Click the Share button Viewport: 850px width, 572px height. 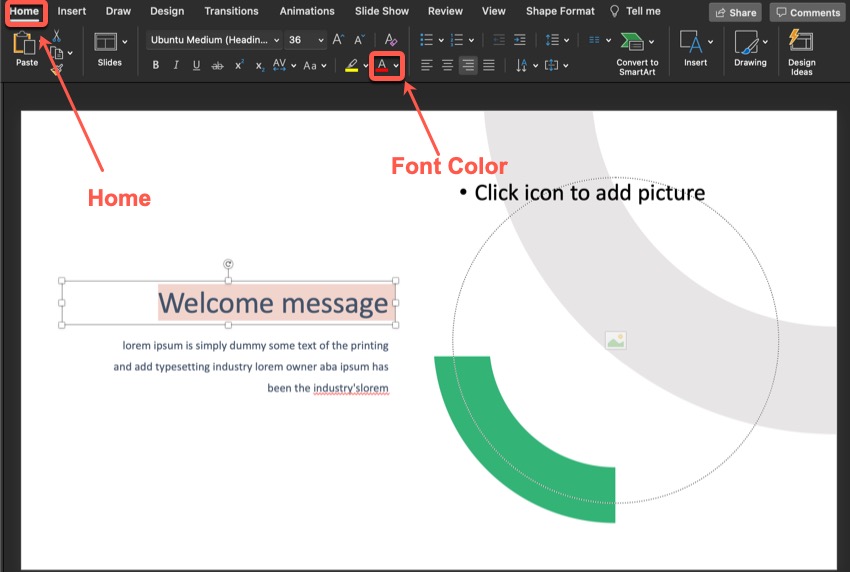click(x=735, y=13)
